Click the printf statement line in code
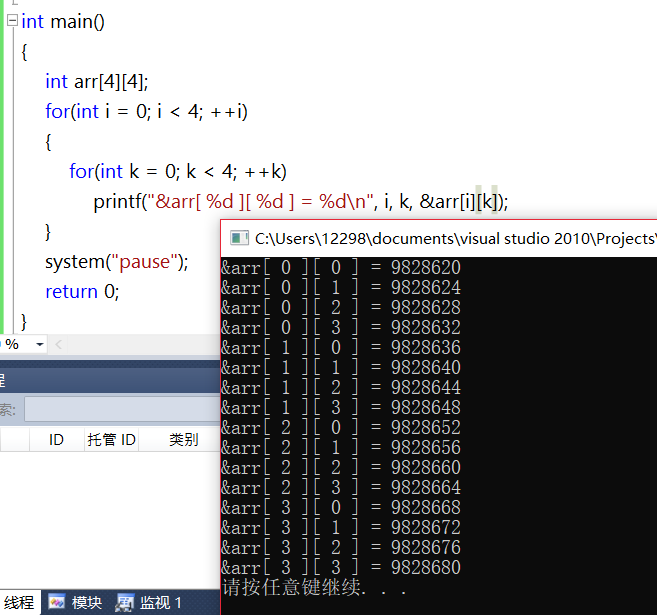This screenshot has width=657, height=615. tap(300, 202)
